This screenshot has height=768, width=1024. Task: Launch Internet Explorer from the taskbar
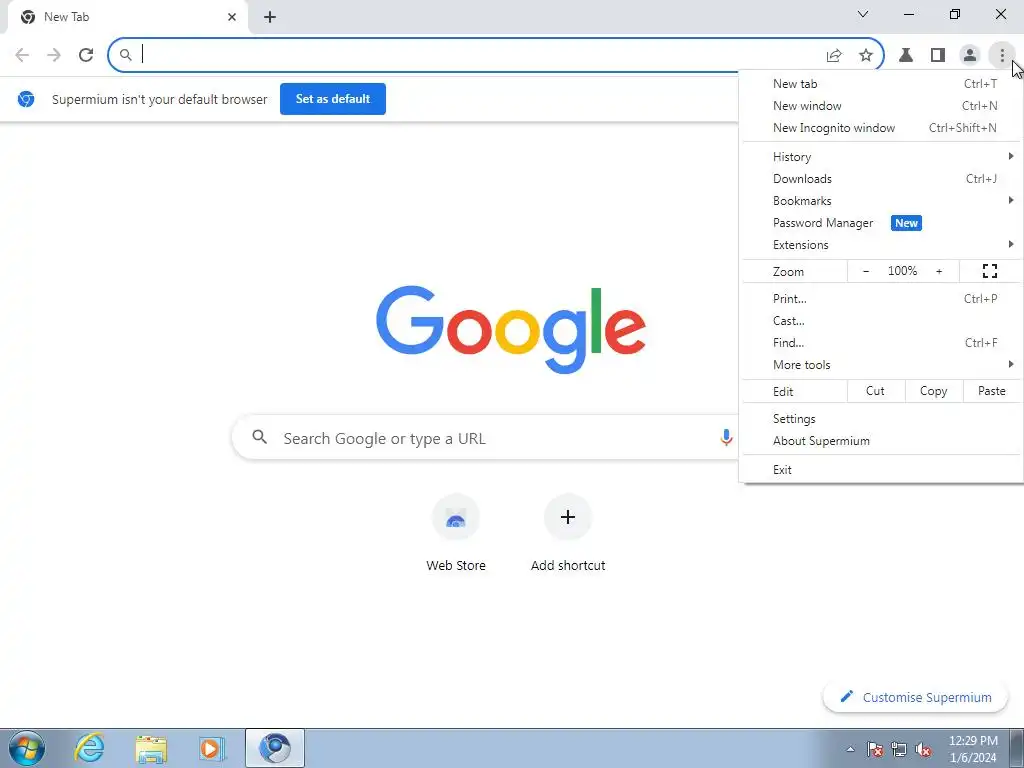pos(89,748)
